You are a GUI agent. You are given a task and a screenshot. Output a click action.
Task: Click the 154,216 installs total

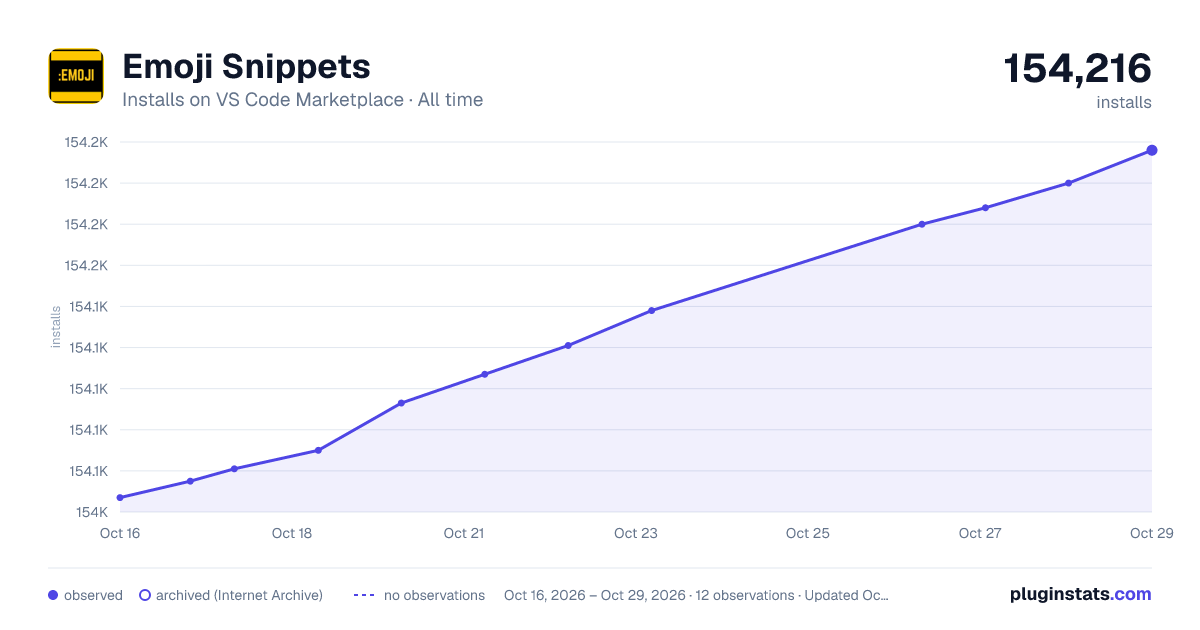tap(1078, 69)
